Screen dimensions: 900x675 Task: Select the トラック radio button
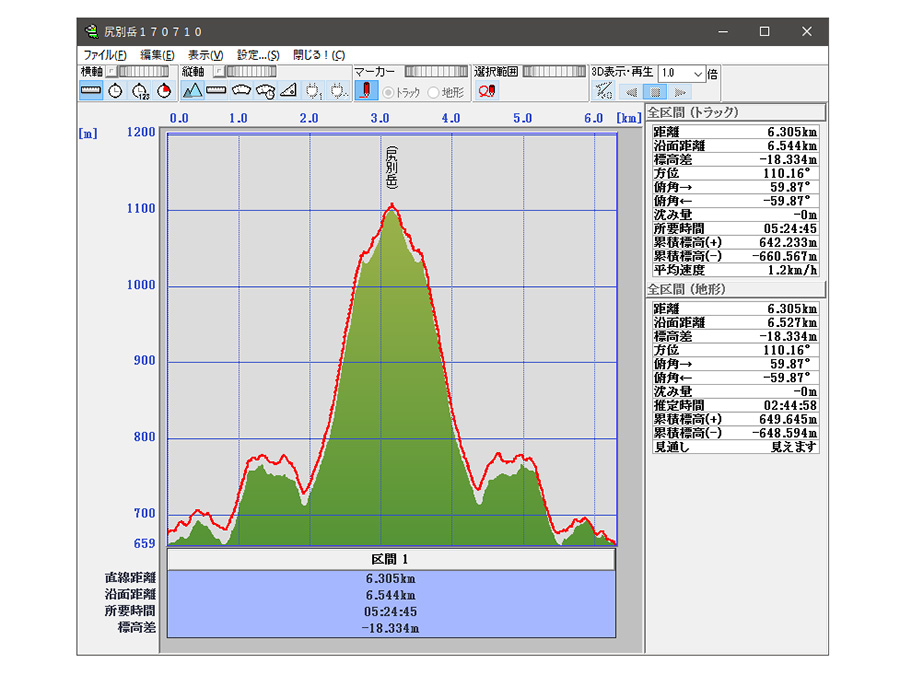pos(389,92)
